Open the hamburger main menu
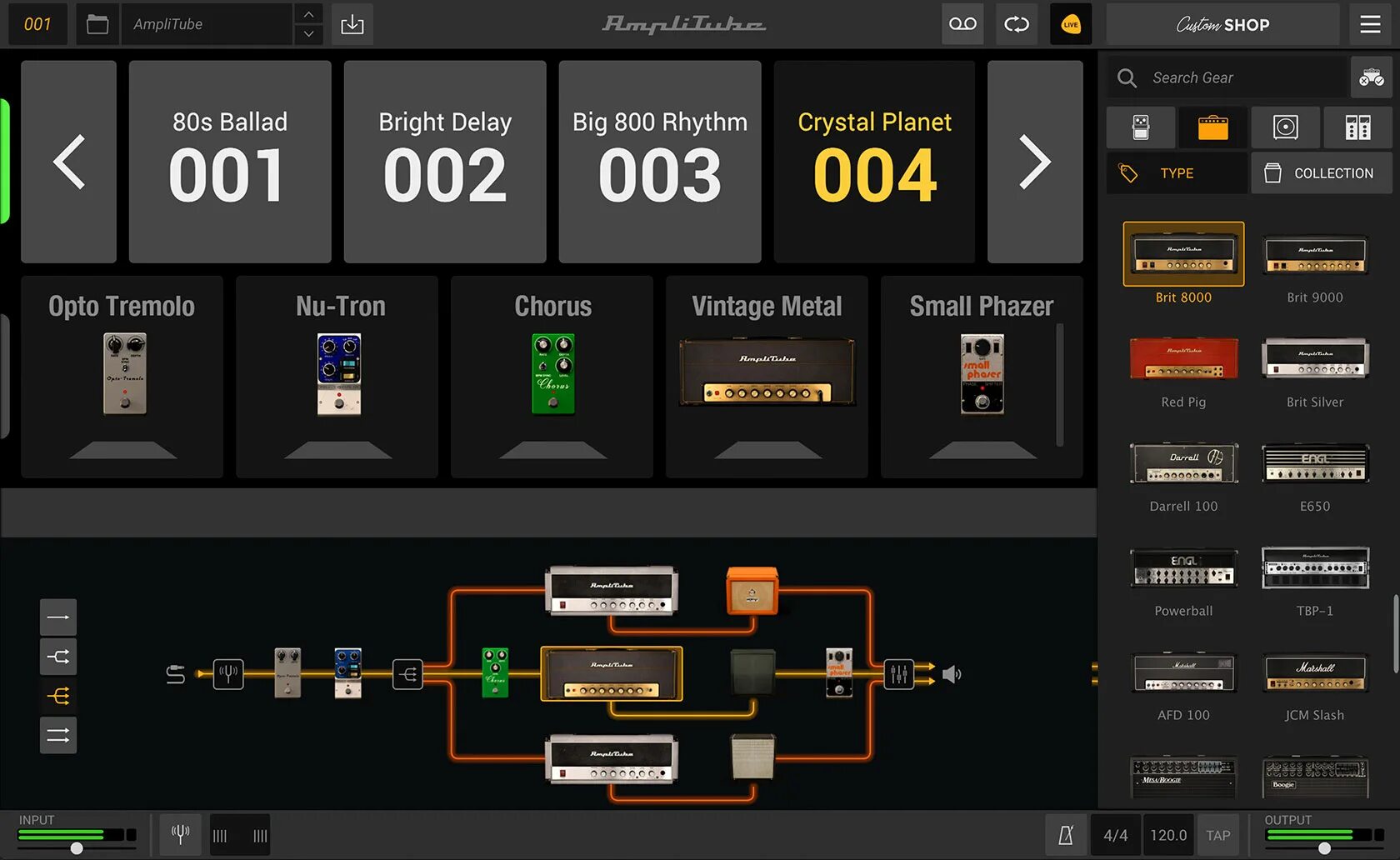1400x860 pixels. click(1371, 24)
